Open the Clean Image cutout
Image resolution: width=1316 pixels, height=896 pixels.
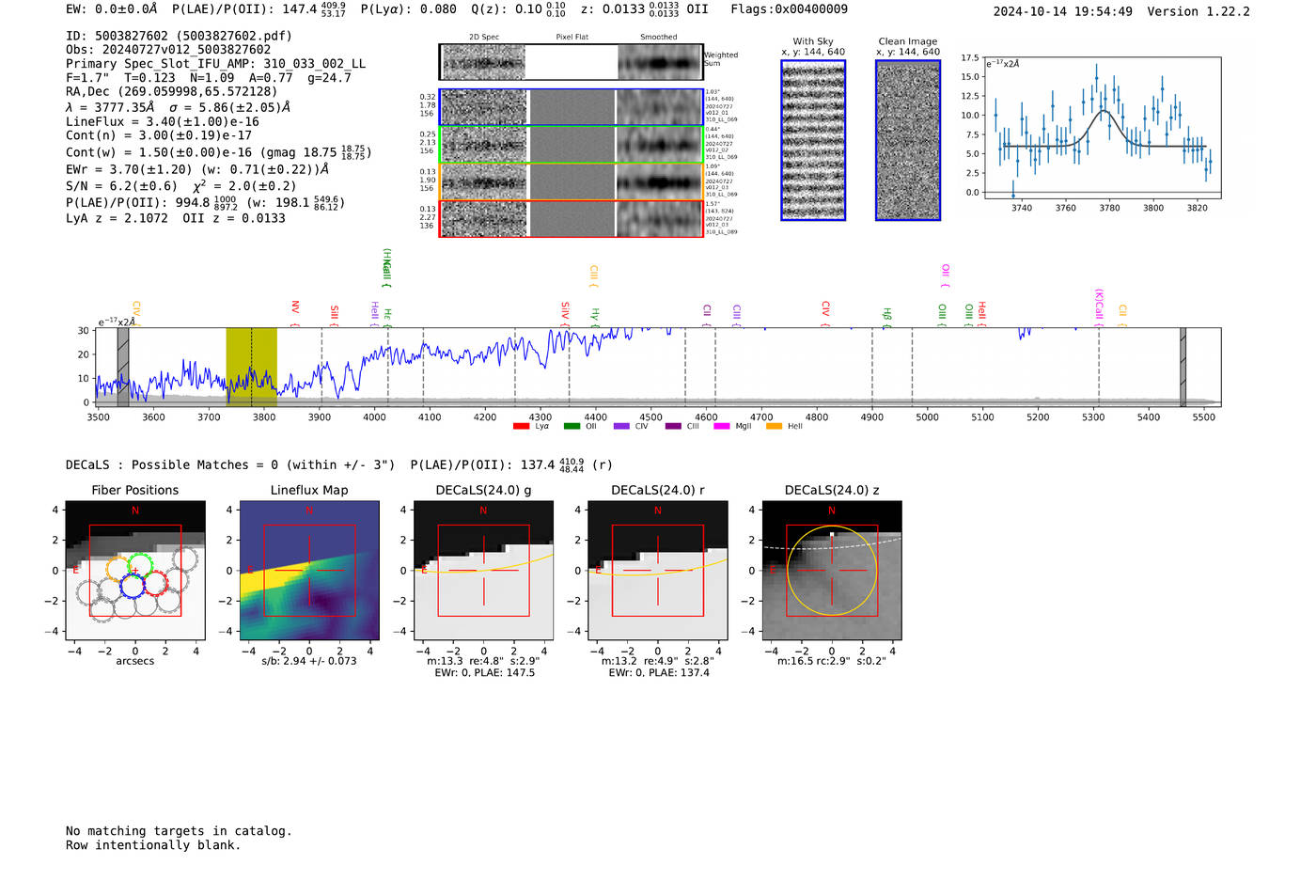[908, 140]
